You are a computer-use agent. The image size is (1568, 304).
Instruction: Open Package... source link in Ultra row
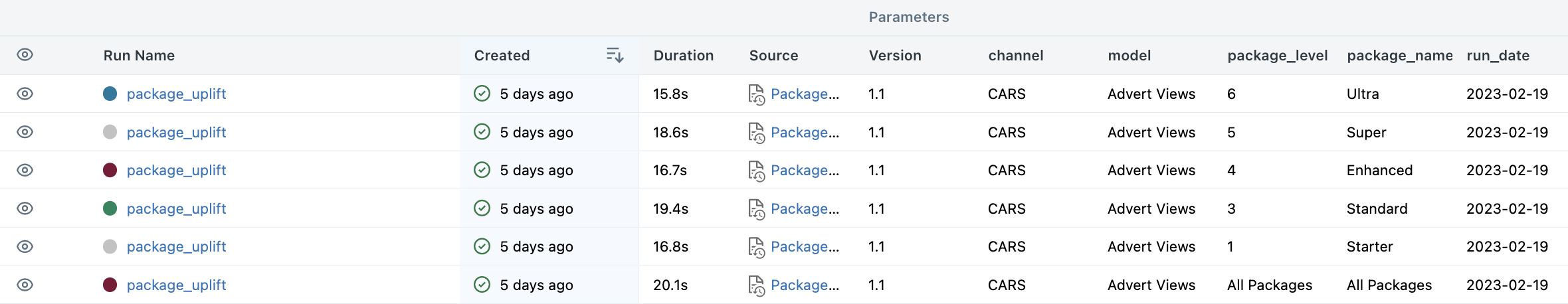pyautogui.click(x=805, y=94)
